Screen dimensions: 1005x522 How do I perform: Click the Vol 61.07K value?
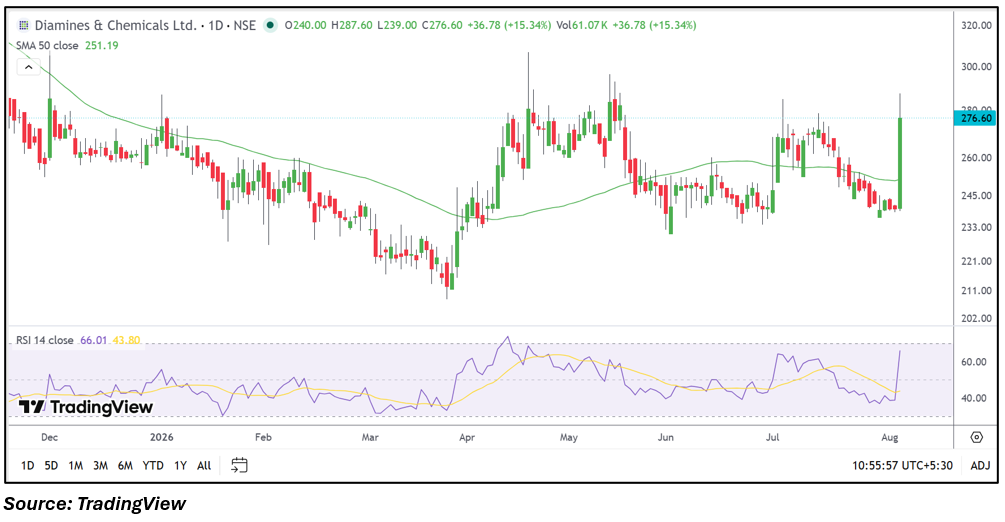[582, 26]
